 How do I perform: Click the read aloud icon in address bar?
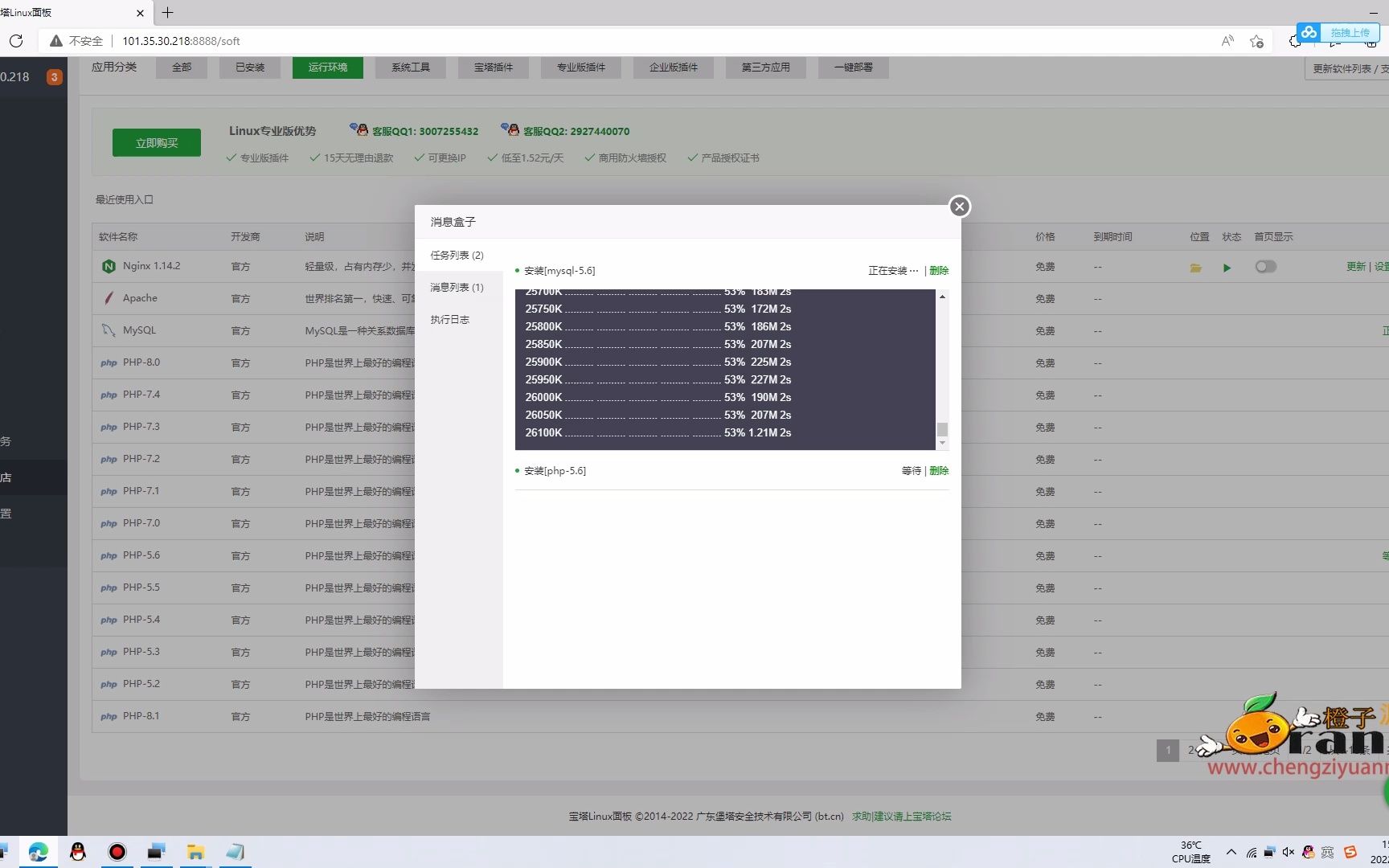1227,41
